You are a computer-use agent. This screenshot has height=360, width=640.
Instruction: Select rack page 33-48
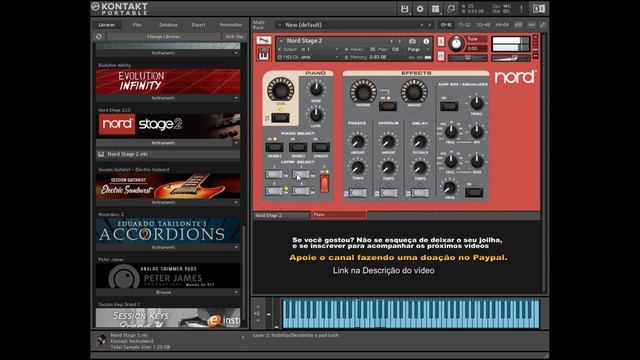484,25
